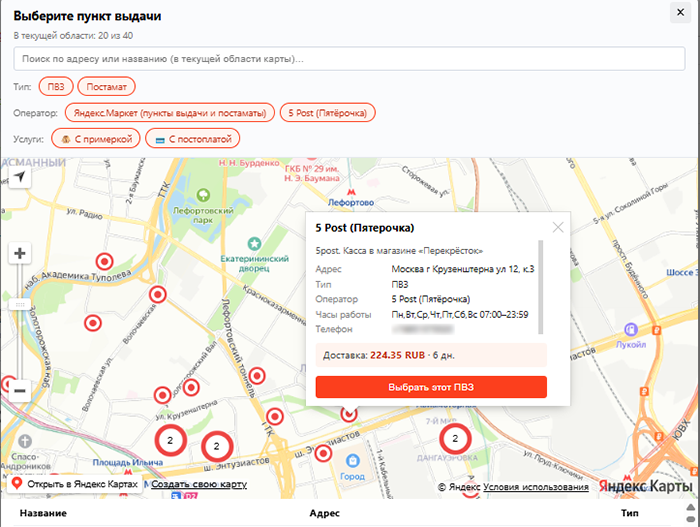Click the Лефортово metro station icon
Image resolution: width=700 pixels, height=527 pixels.
pyautogui.click(x=352, y=192)
